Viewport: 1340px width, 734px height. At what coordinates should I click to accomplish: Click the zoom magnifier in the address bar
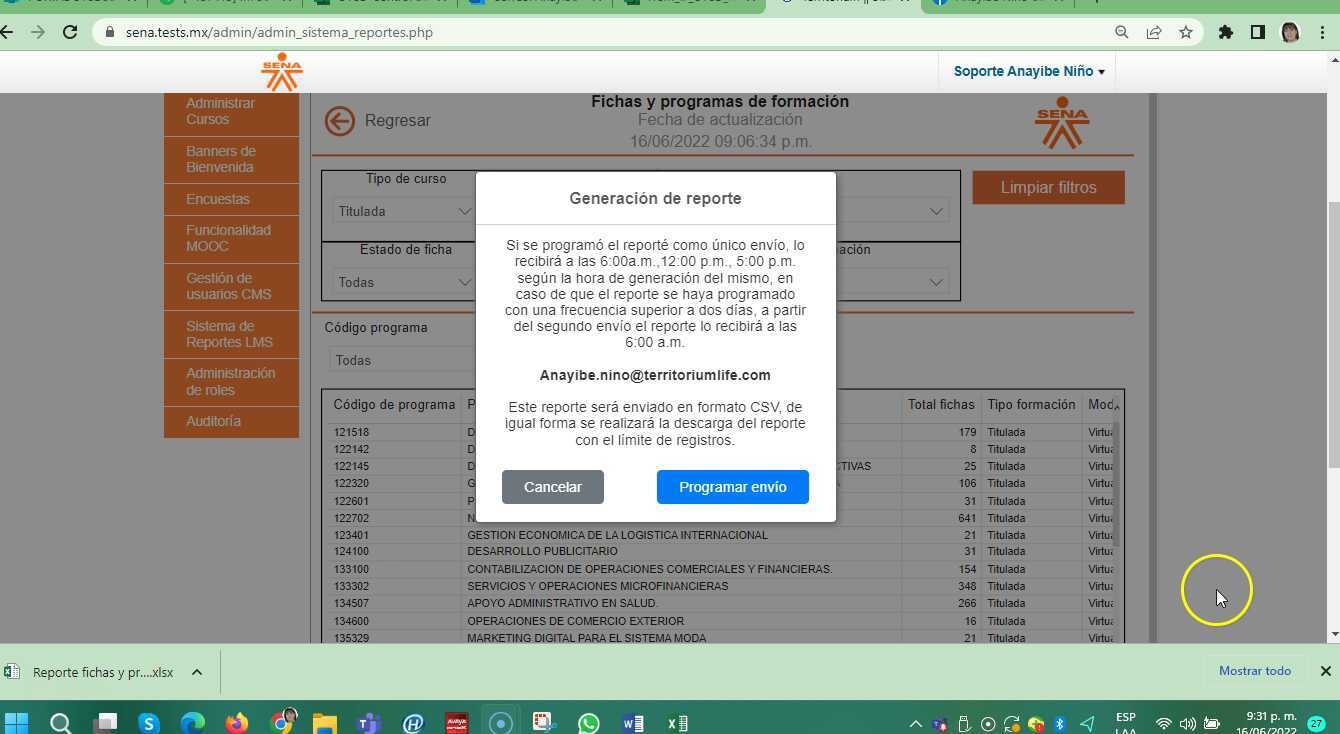[x=1121, y=32]
